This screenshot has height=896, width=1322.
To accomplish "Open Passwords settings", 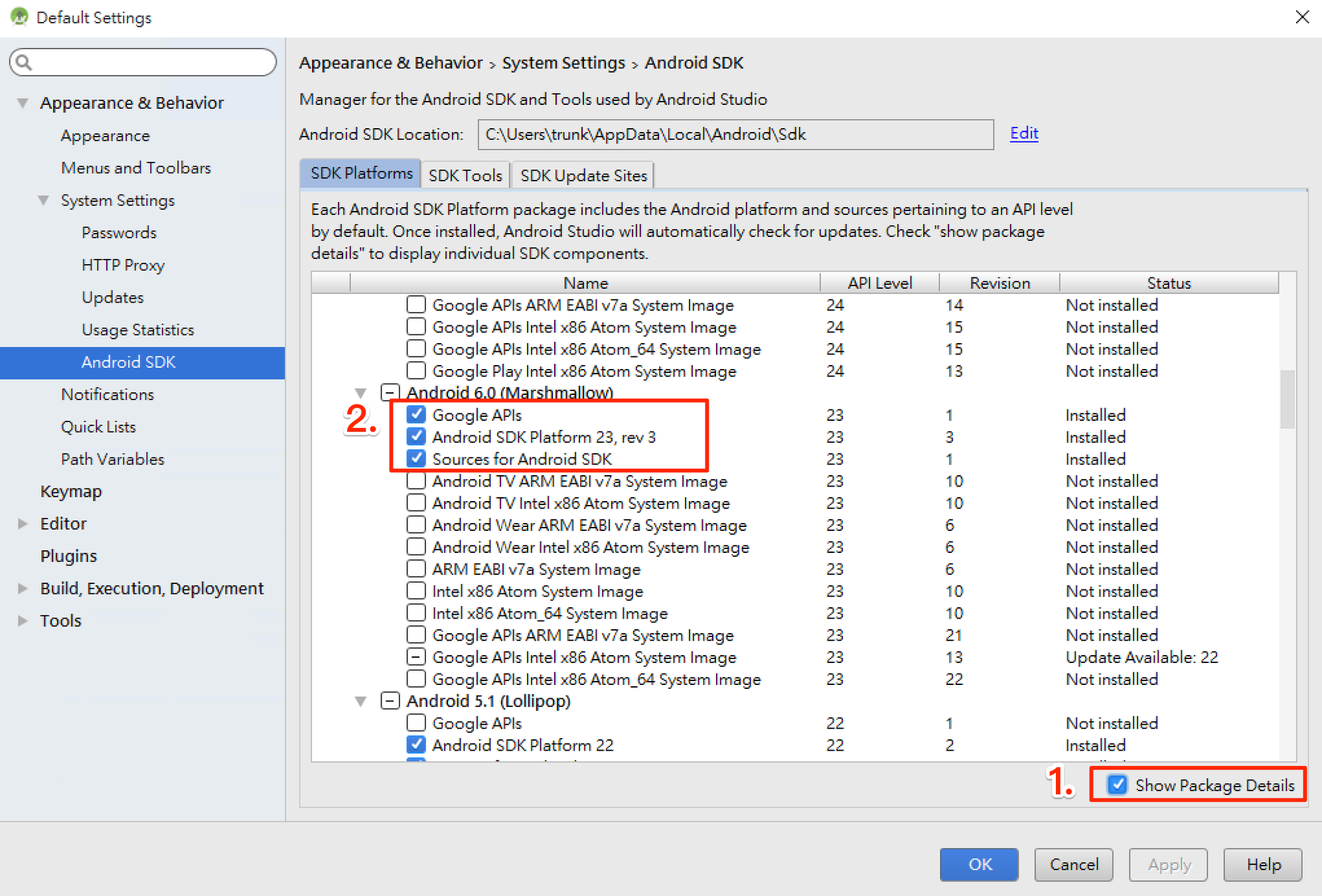I will click(119, 233).
